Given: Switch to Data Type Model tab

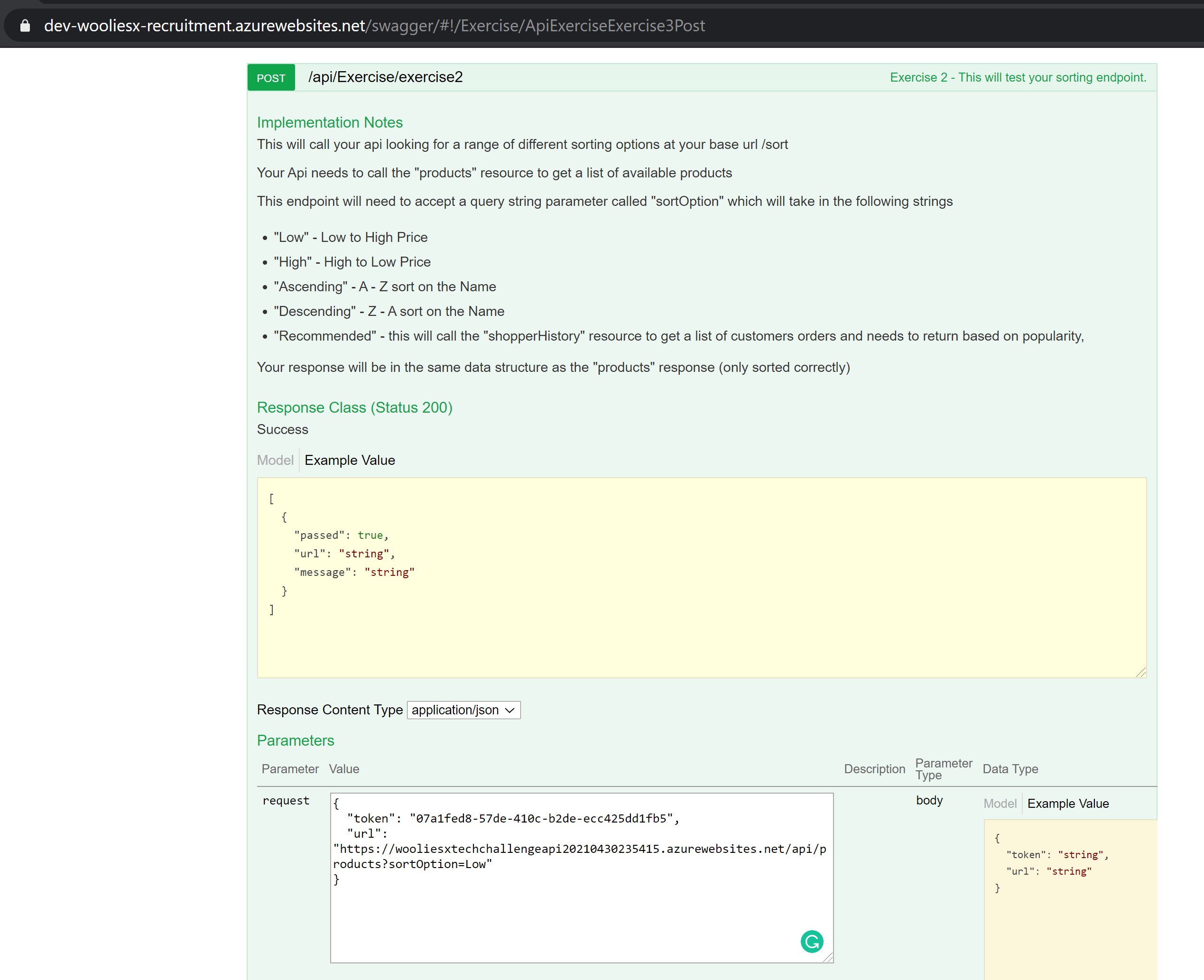Looking at the screenshot, I should pyautogui.click(x=1000, y=804).
